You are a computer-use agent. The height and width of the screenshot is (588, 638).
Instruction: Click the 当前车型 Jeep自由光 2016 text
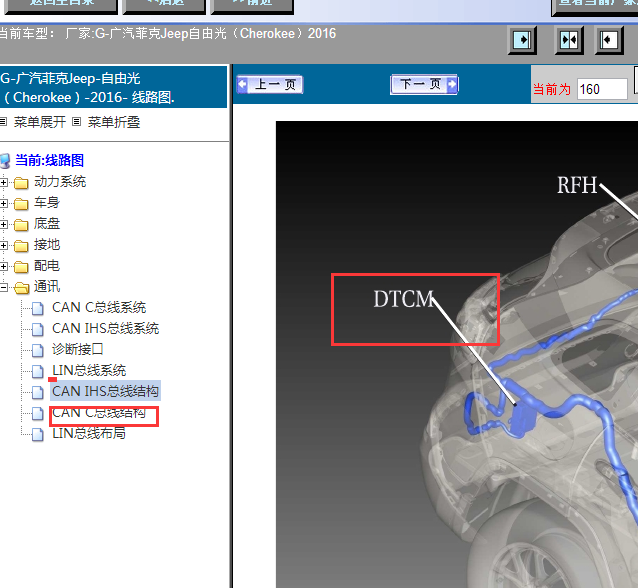[x=168, y=33]
